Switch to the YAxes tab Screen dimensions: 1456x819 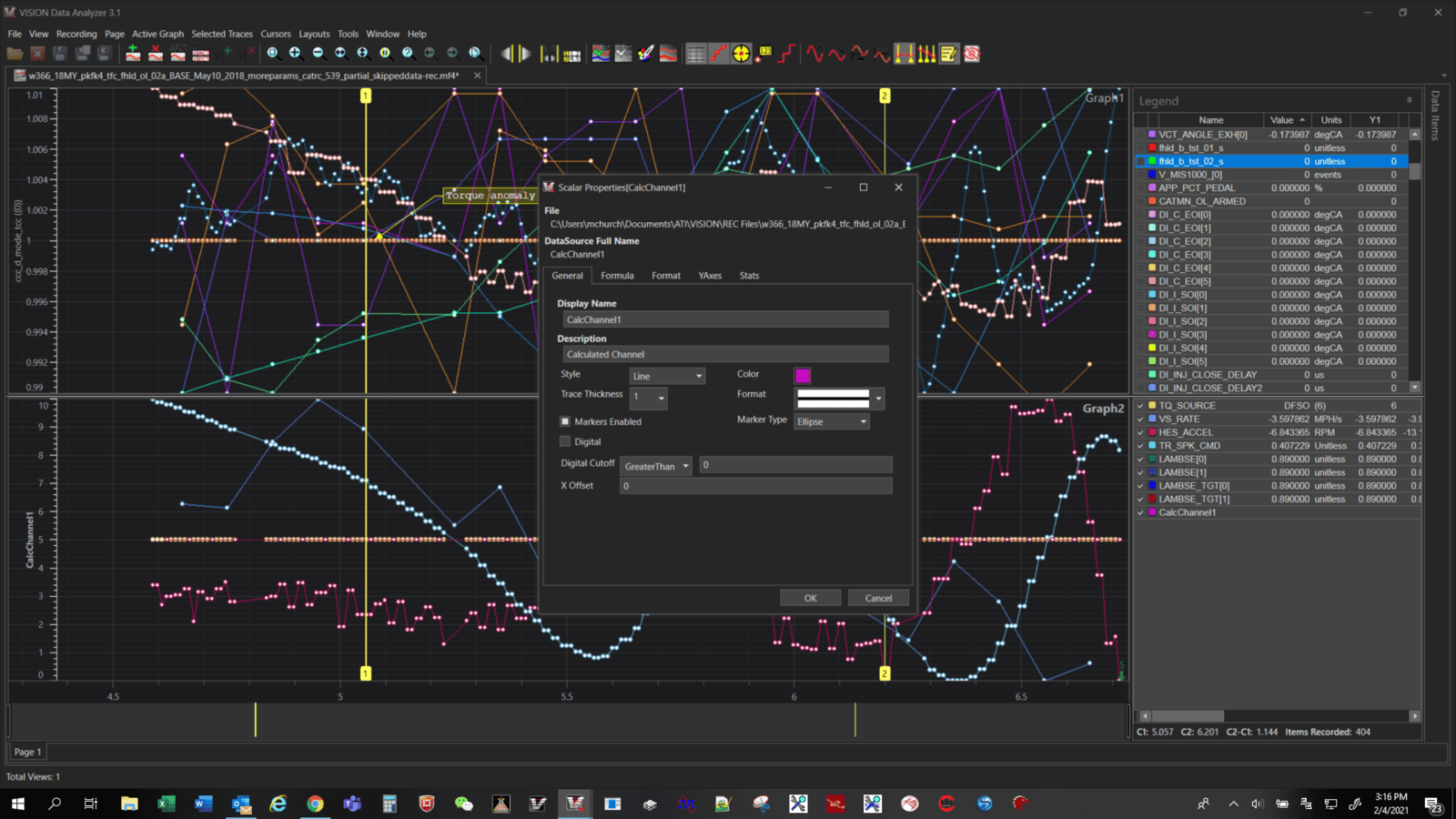710,276
